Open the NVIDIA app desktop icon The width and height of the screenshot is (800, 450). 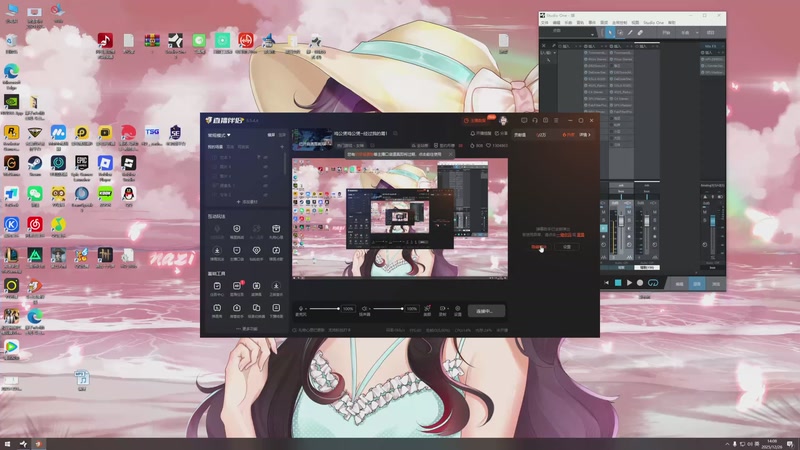[x=11, y=102]
